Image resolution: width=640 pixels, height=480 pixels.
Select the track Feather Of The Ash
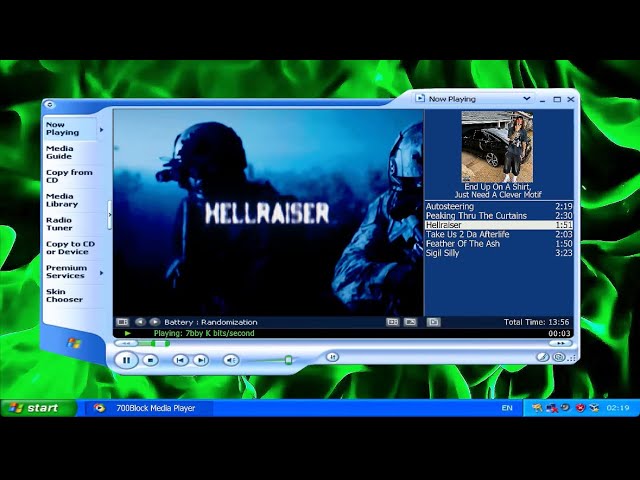click(x=499, y=244)
